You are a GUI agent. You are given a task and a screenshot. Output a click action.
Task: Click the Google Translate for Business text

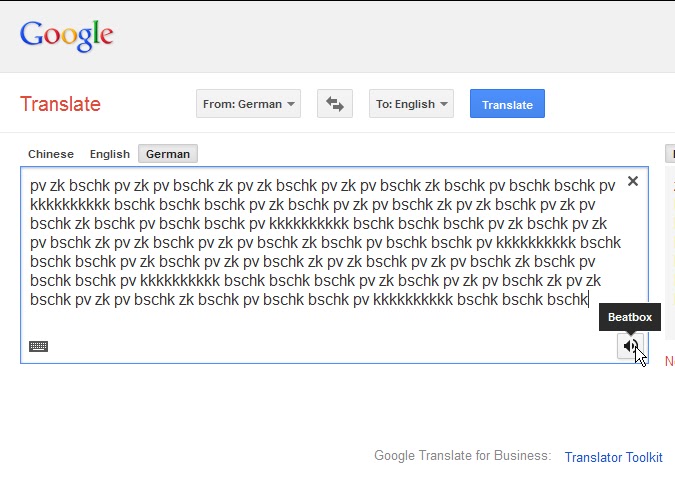(x=462, y=456)
